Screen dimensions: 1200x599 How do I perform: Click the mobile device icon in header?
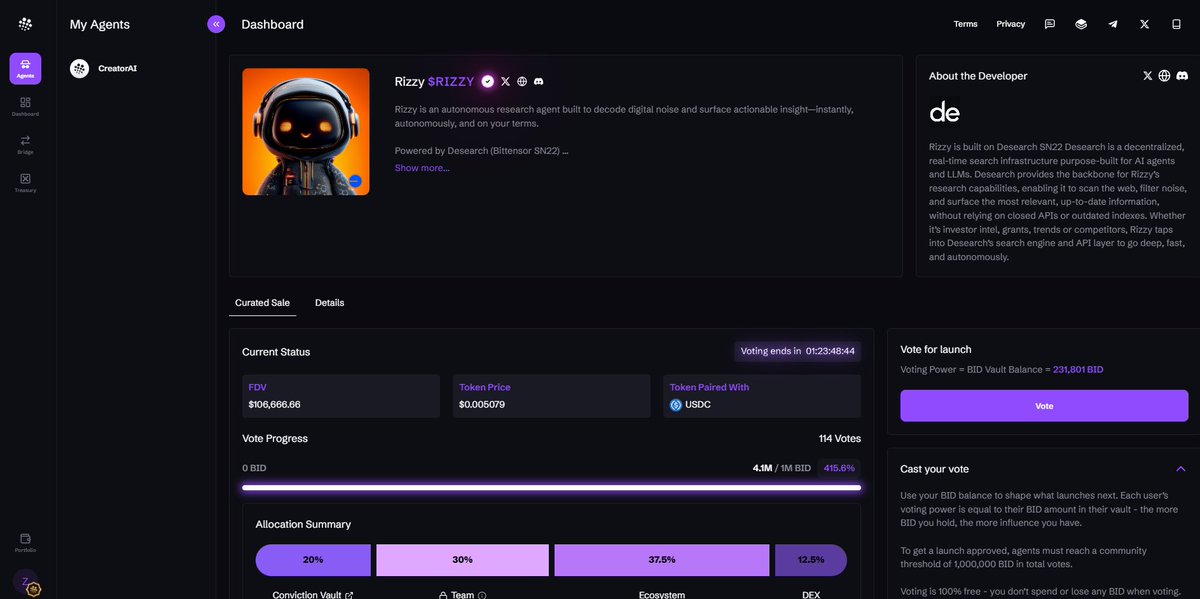1176,24
